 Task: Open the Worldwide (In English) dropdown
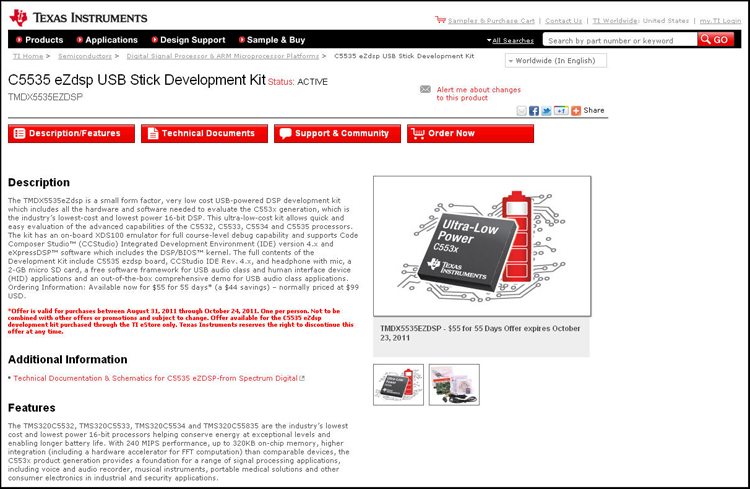(555, 60)
